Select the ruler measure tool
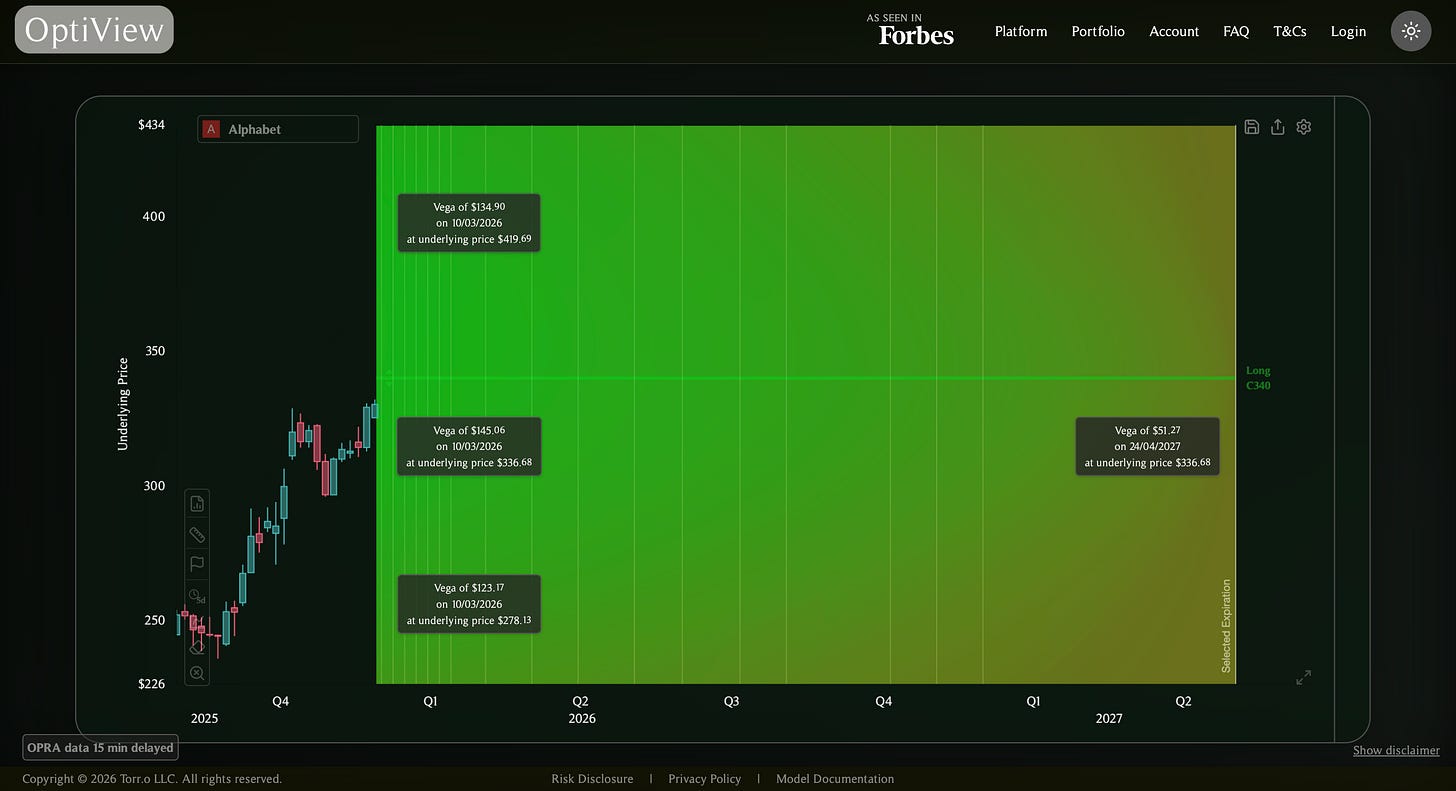The height and width of the screenshot is (791, 1456). [197, 535]
